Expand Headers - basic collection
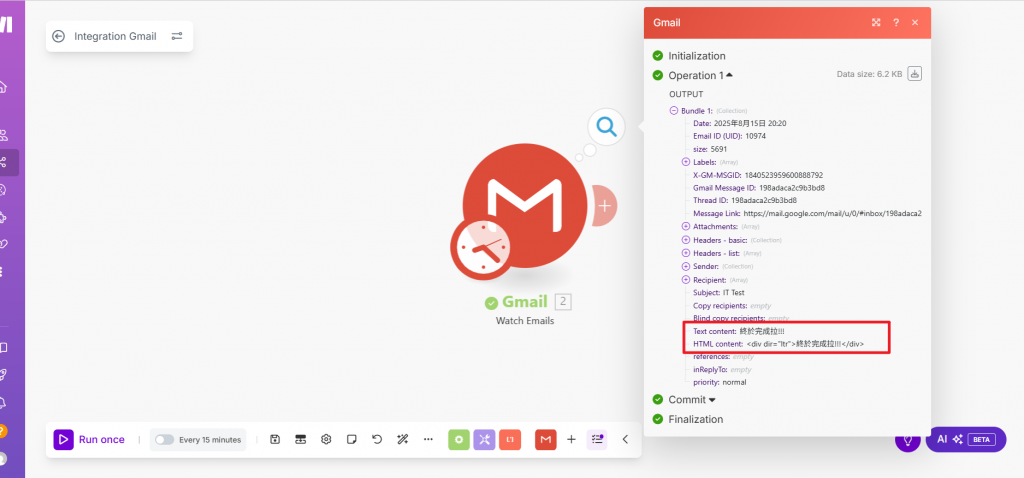The height and width of the screenshot is (478, 1024). [686, 240]
